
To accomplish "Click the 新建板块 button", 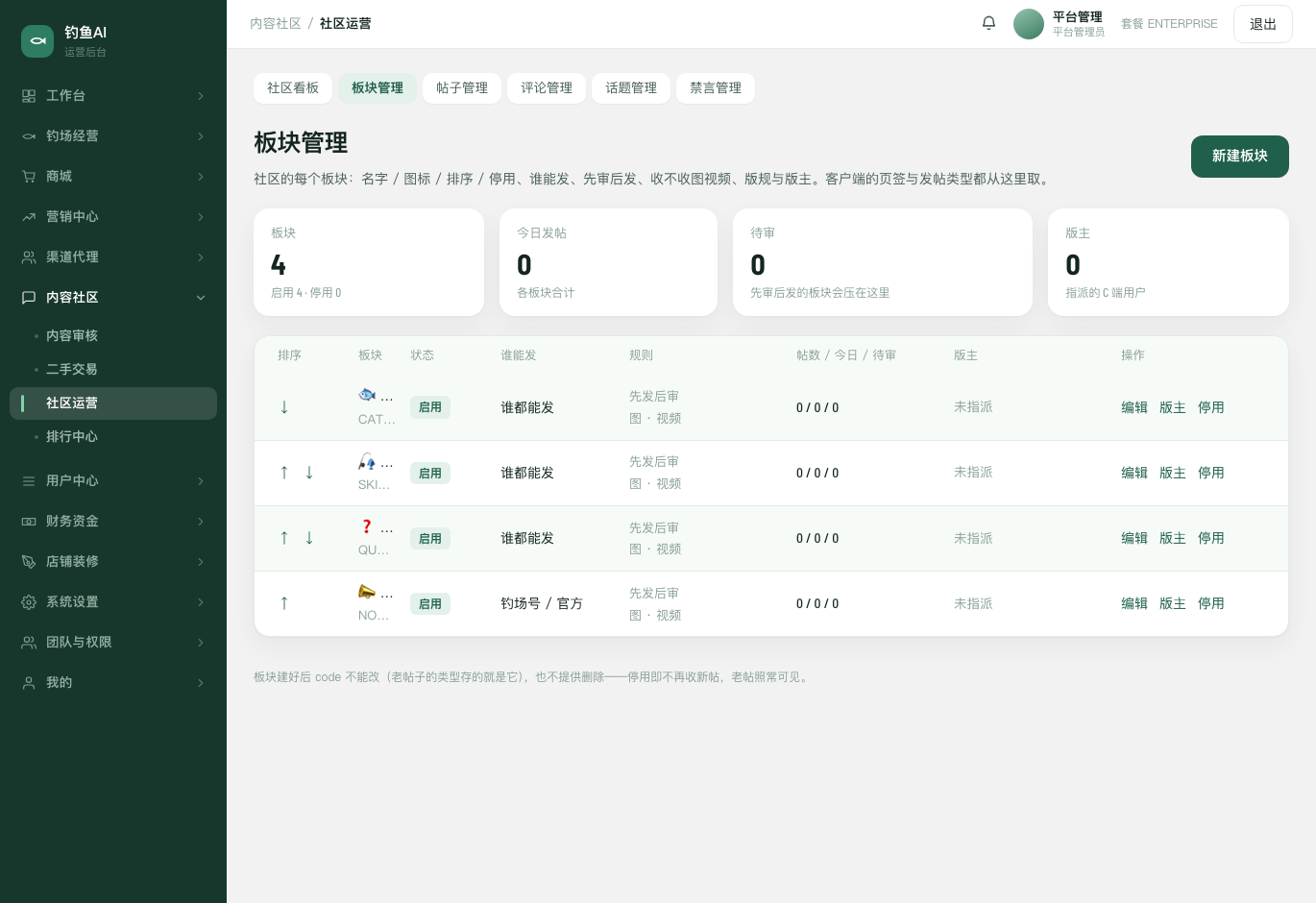I will (1240, 157).
